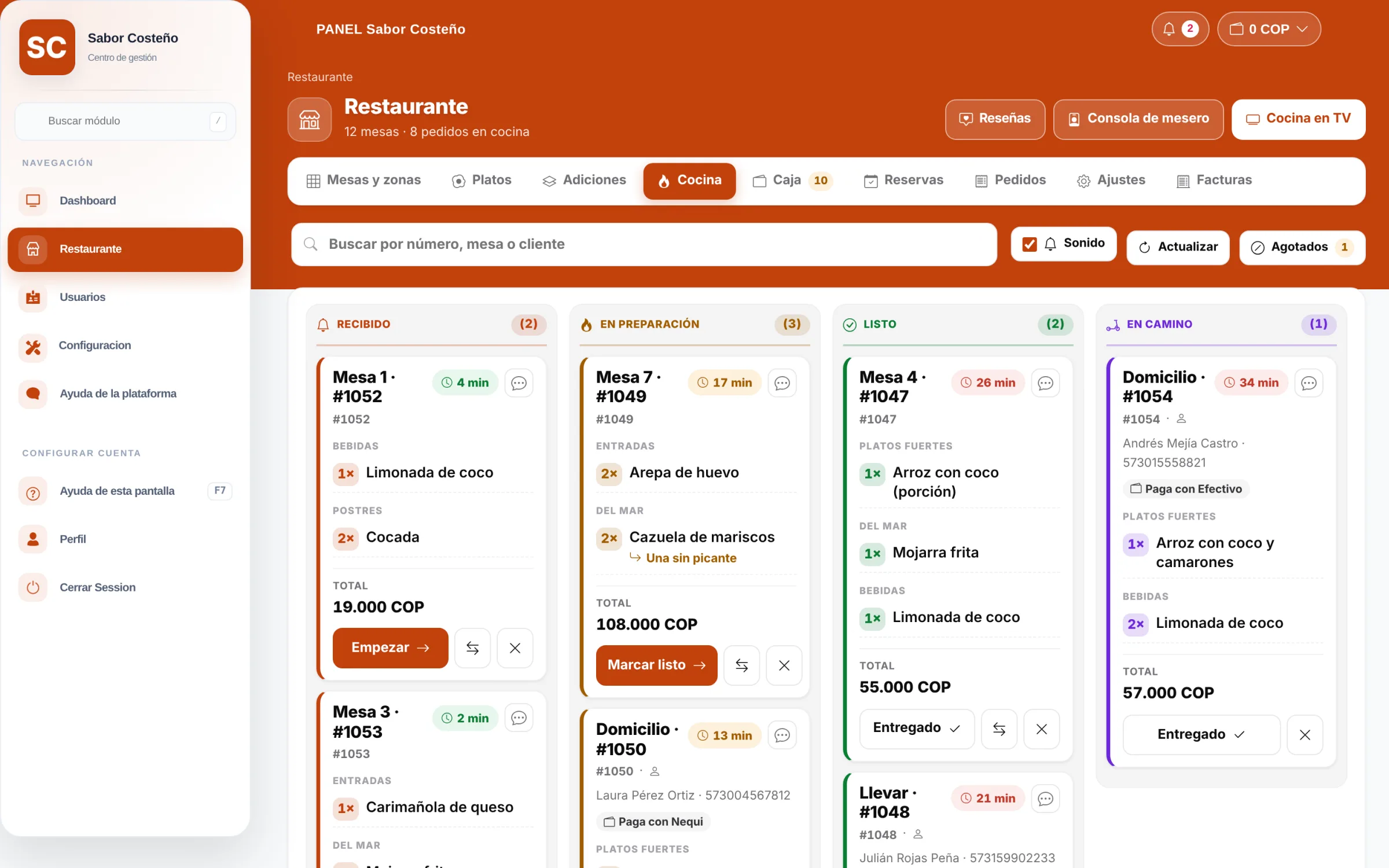The image size is (1389, 868).
Task: Cancel order #1047 with the X icon
Action: coord(1041,729)
